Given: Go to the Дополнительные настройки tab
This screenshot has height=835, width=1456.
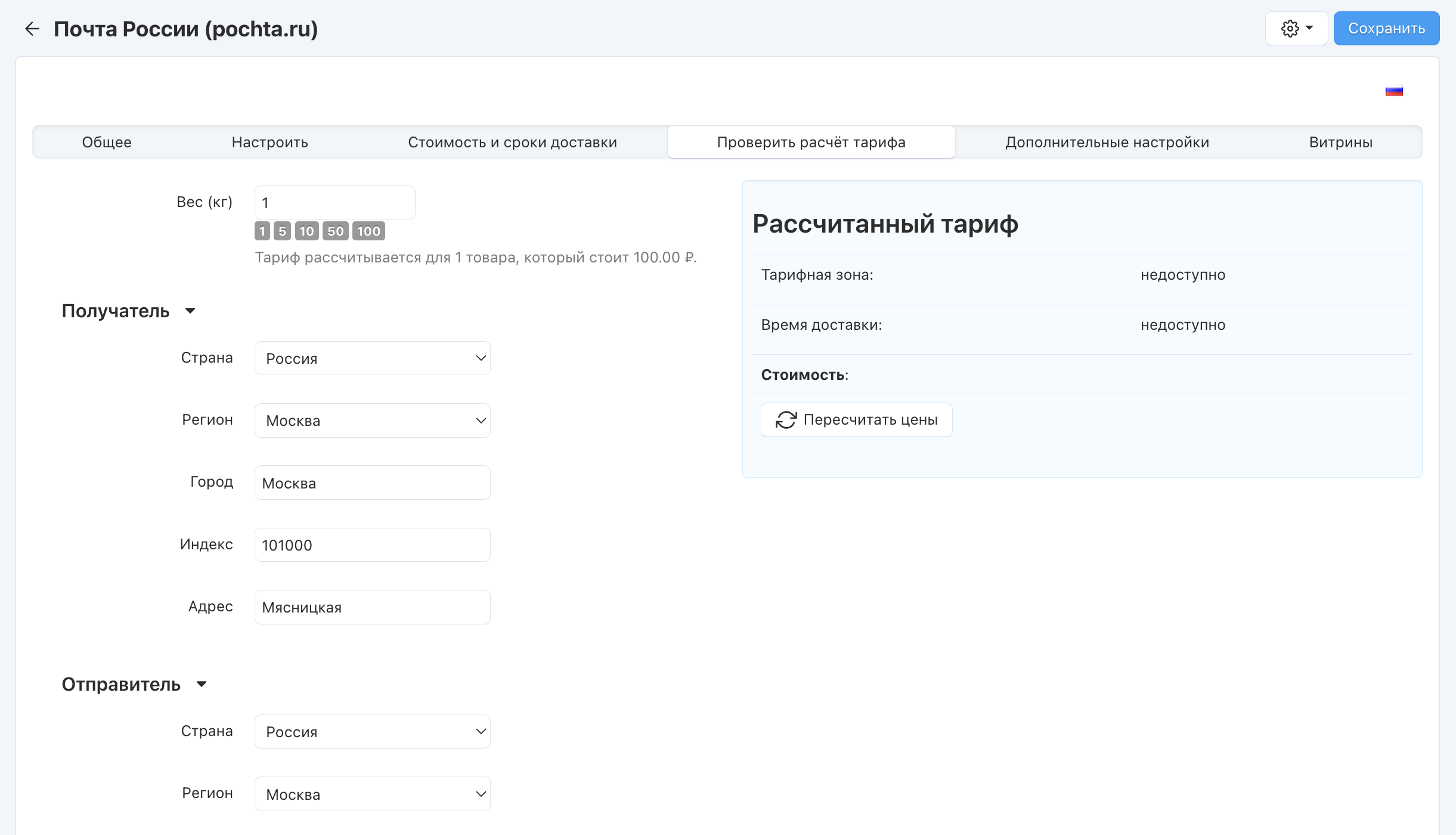Looking at the screenshot, I should click(1107, 143).
